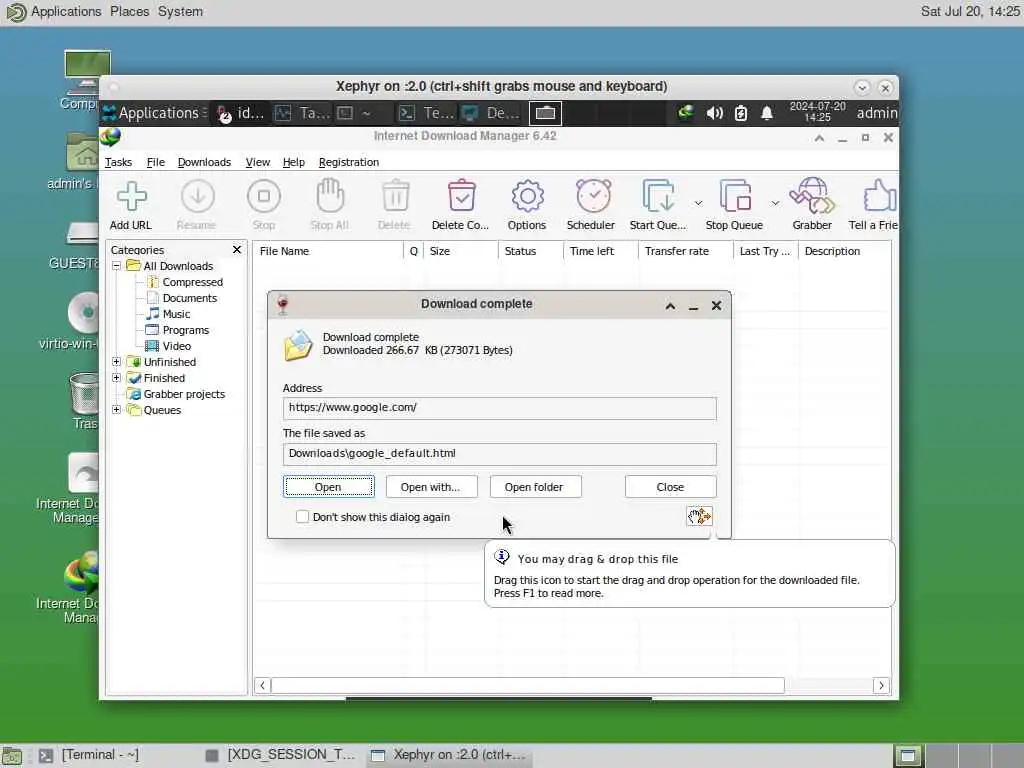Click the Delete trash icon in toolbar
The width and height of the screenshot is (1024, 768).
tap(396, 195)
